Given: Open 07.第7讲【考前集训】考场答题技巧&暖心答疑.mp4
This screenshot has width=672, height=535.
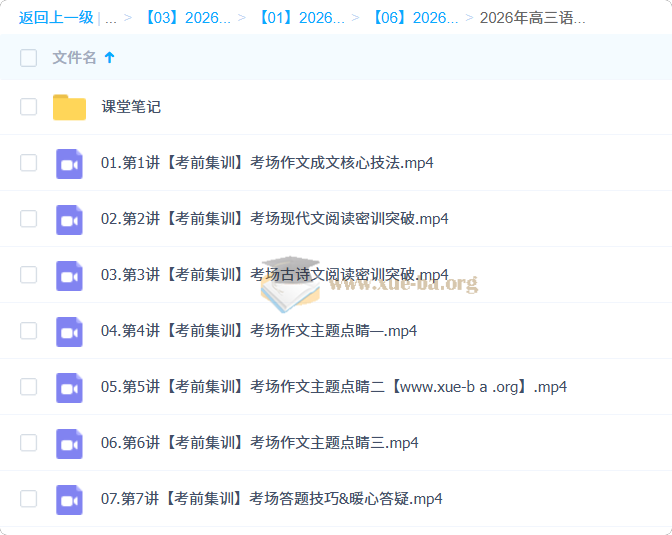Looking at the screenshot, I should click(272, 499).
